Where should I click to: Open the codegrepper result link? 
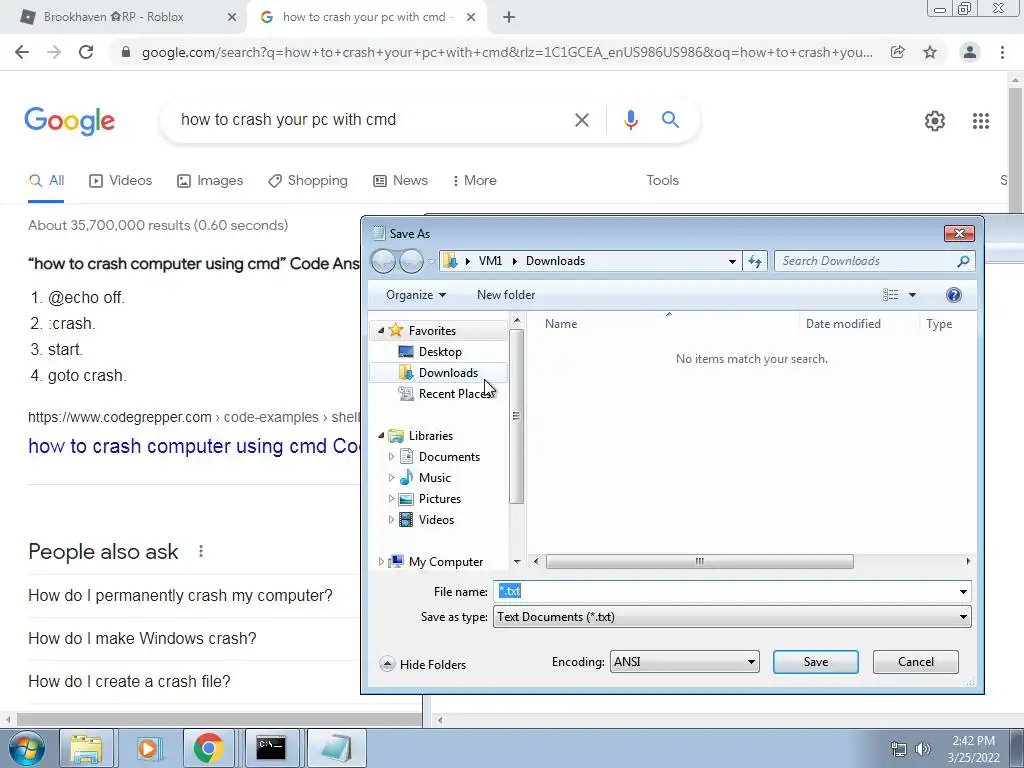pos(194,446)
